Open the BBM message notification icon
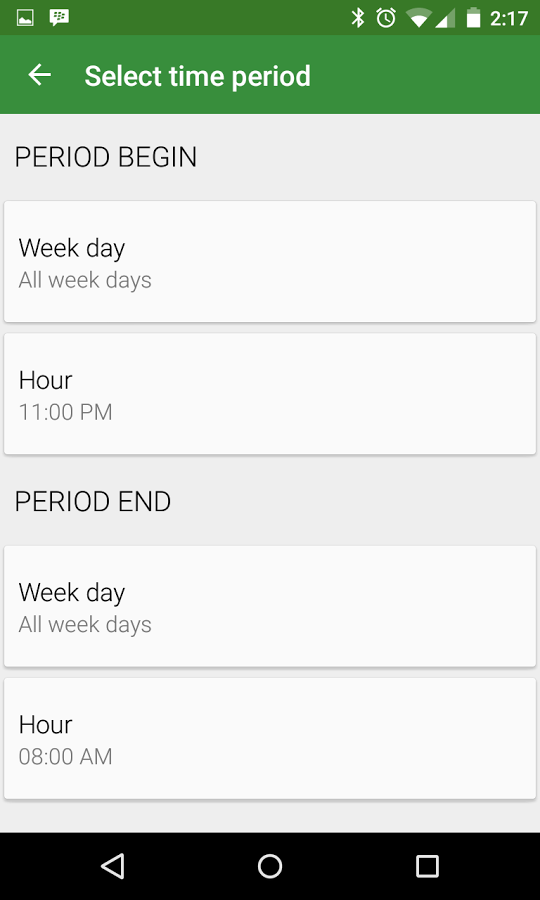This screenshot has height=900, width=540. 59,18
